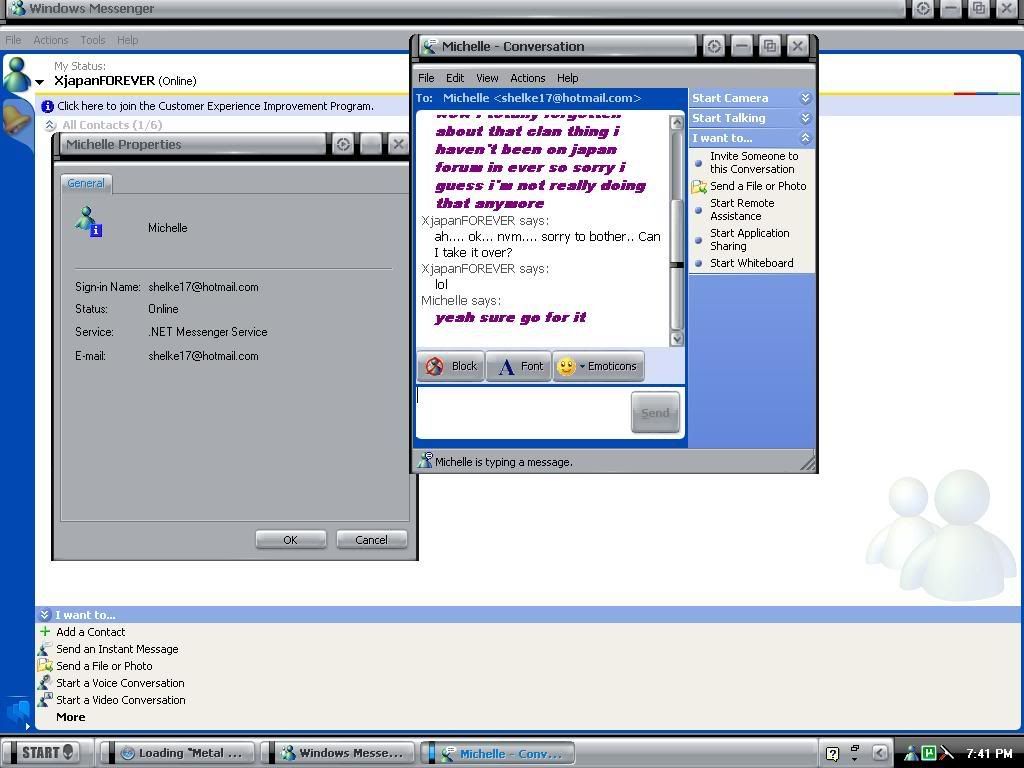Click the round button in conversation title bar
Image resolution: width=1024 pixels, height=768 pixels.
(x=714, y=46)
